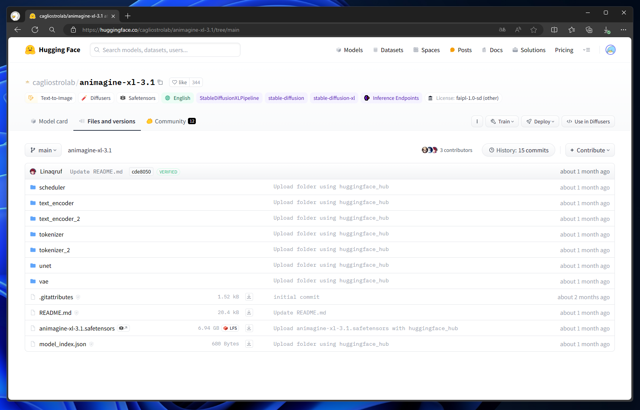
Task: Go to Models in top navigation
Action: click(x=349, y=50)
